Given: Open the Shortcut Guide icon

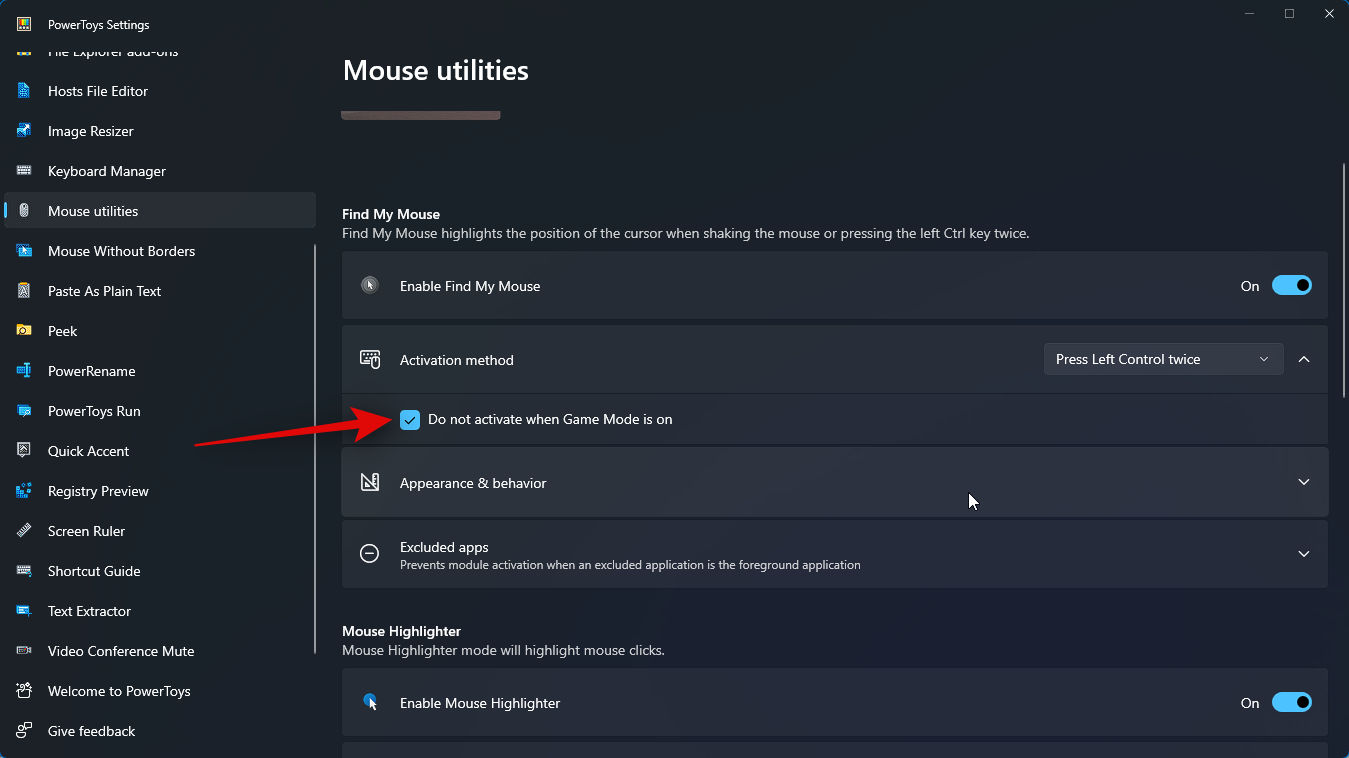Looking at the screenshot, I should [24, 571].
